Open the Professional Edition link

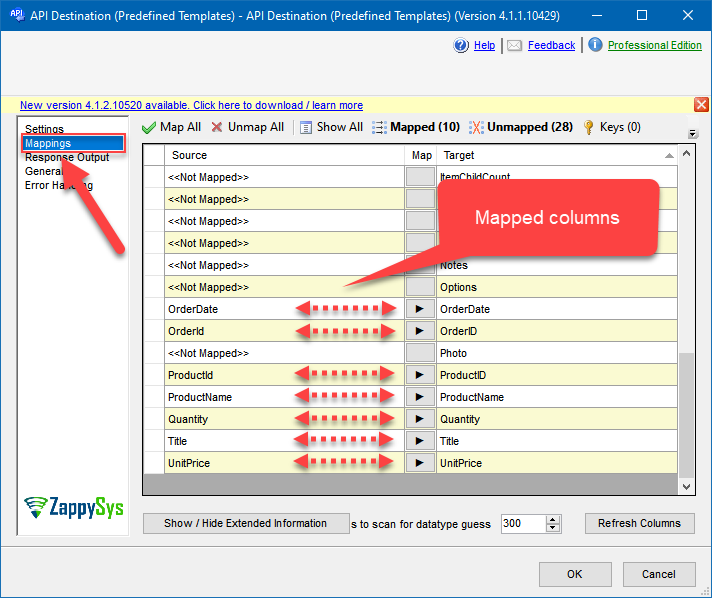tap(654, 45)
